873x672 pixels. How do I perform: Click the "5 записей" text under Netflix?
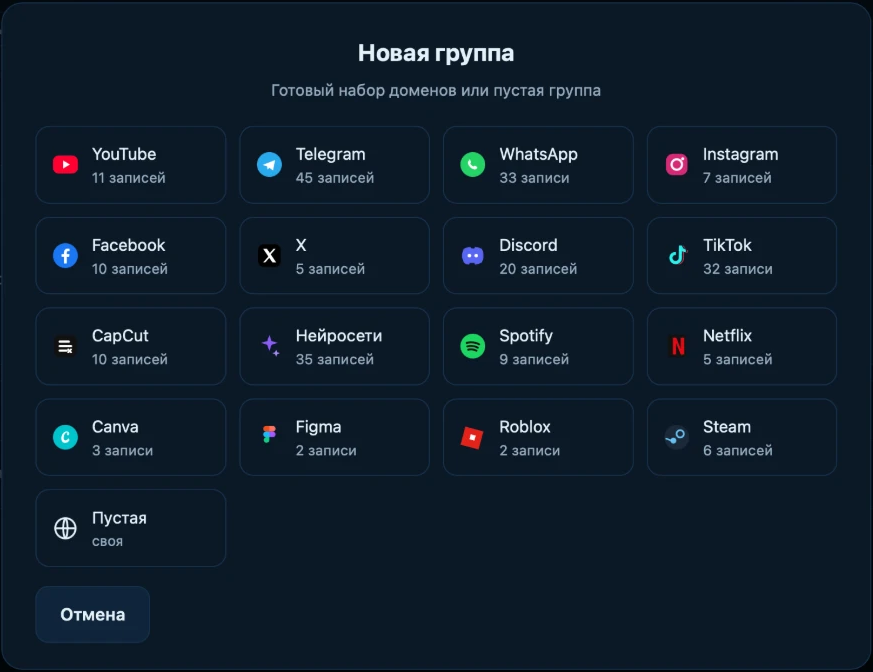click(x=738, y=359)
